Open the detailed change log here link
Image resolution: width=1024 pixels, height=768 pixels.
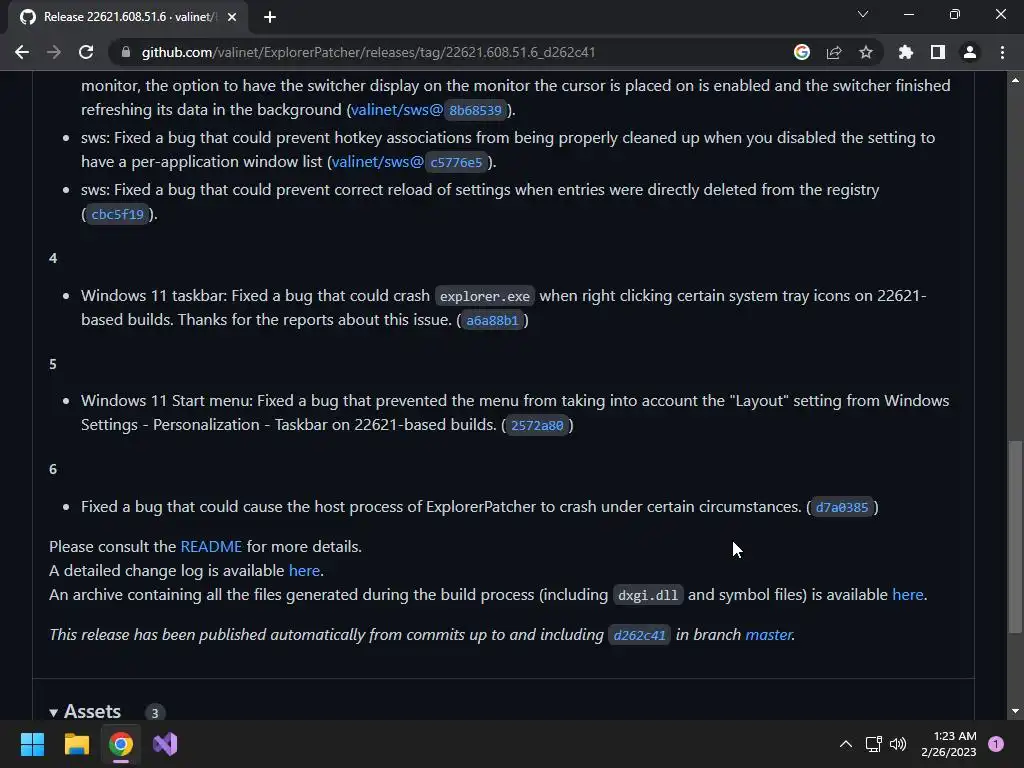[304, 571]
